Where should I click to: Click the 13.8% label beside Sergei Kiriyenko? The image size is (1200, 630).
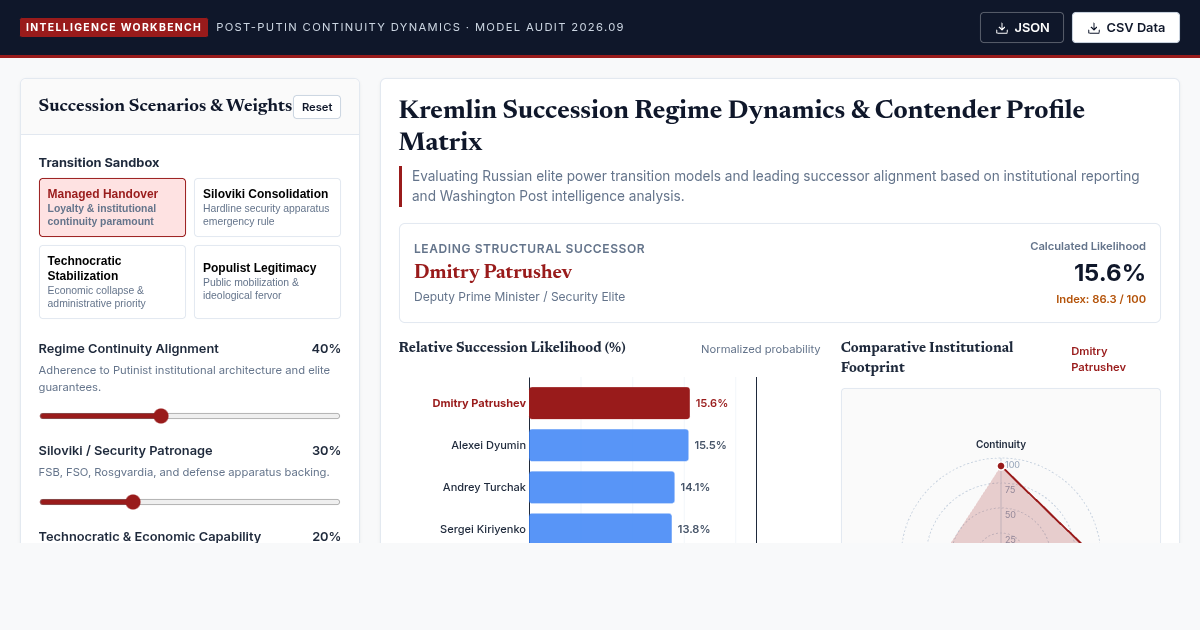(x=694, y=529)
